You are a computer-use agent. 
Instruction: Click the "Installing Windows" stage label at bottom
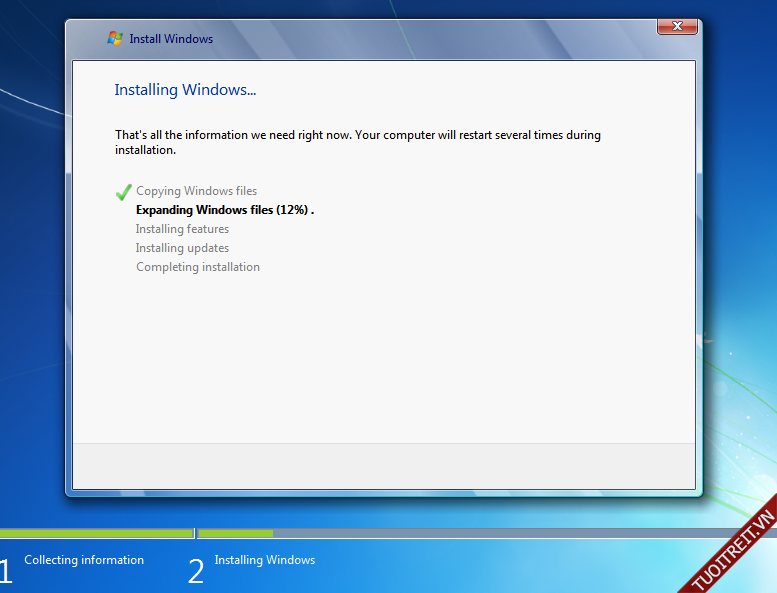(264, 560)
